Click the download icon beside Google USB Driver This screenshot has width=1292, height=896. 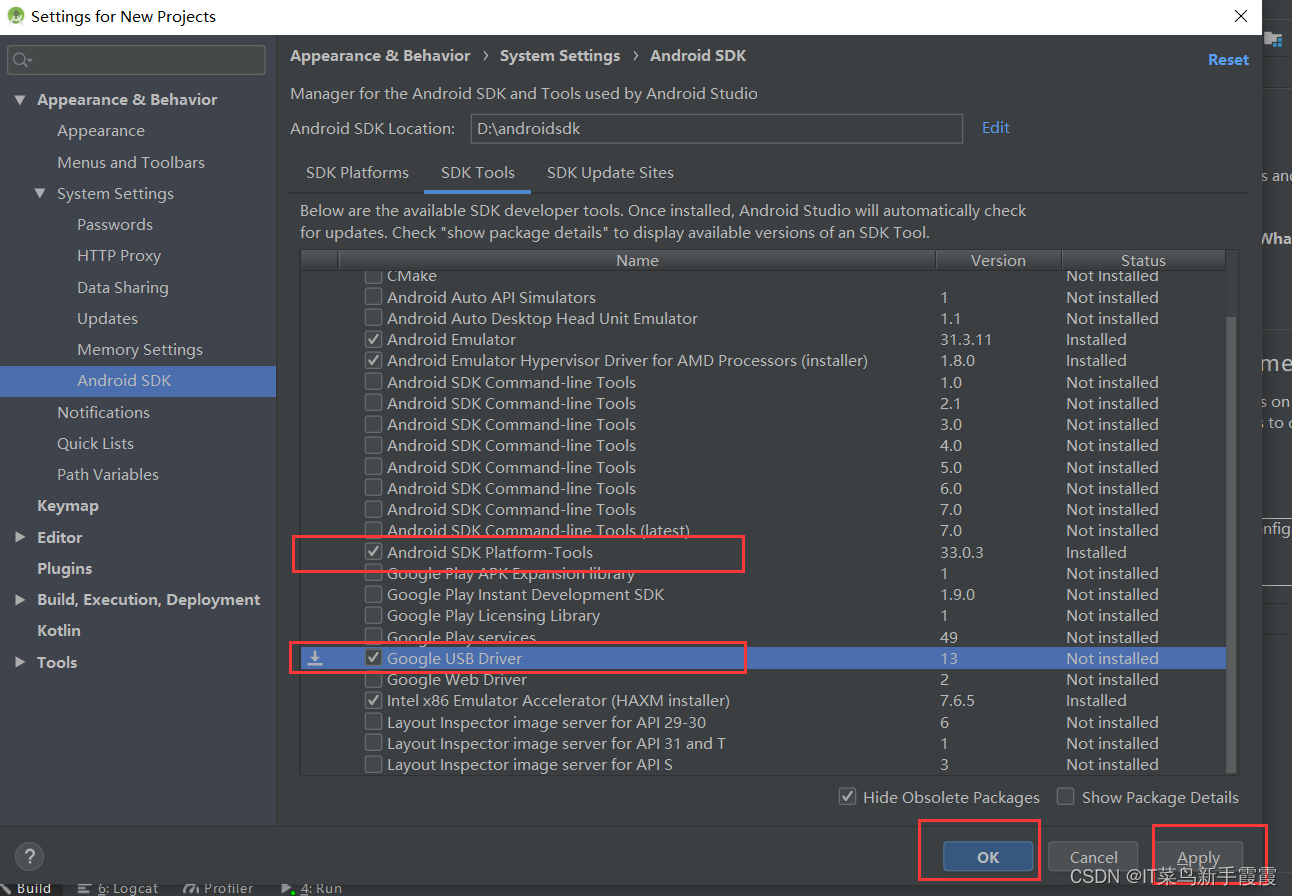(x=315, y=658)
